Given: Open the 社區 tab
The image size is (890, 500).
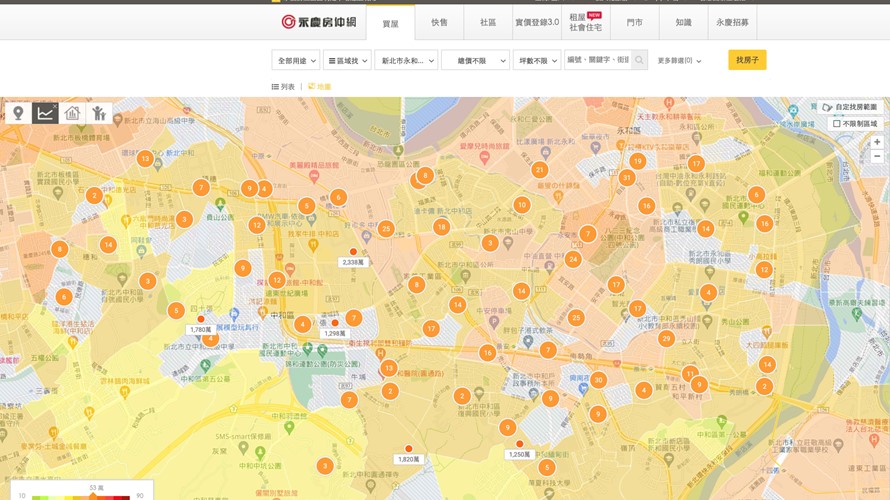Looking at the screenshot, I should point(487,22).
